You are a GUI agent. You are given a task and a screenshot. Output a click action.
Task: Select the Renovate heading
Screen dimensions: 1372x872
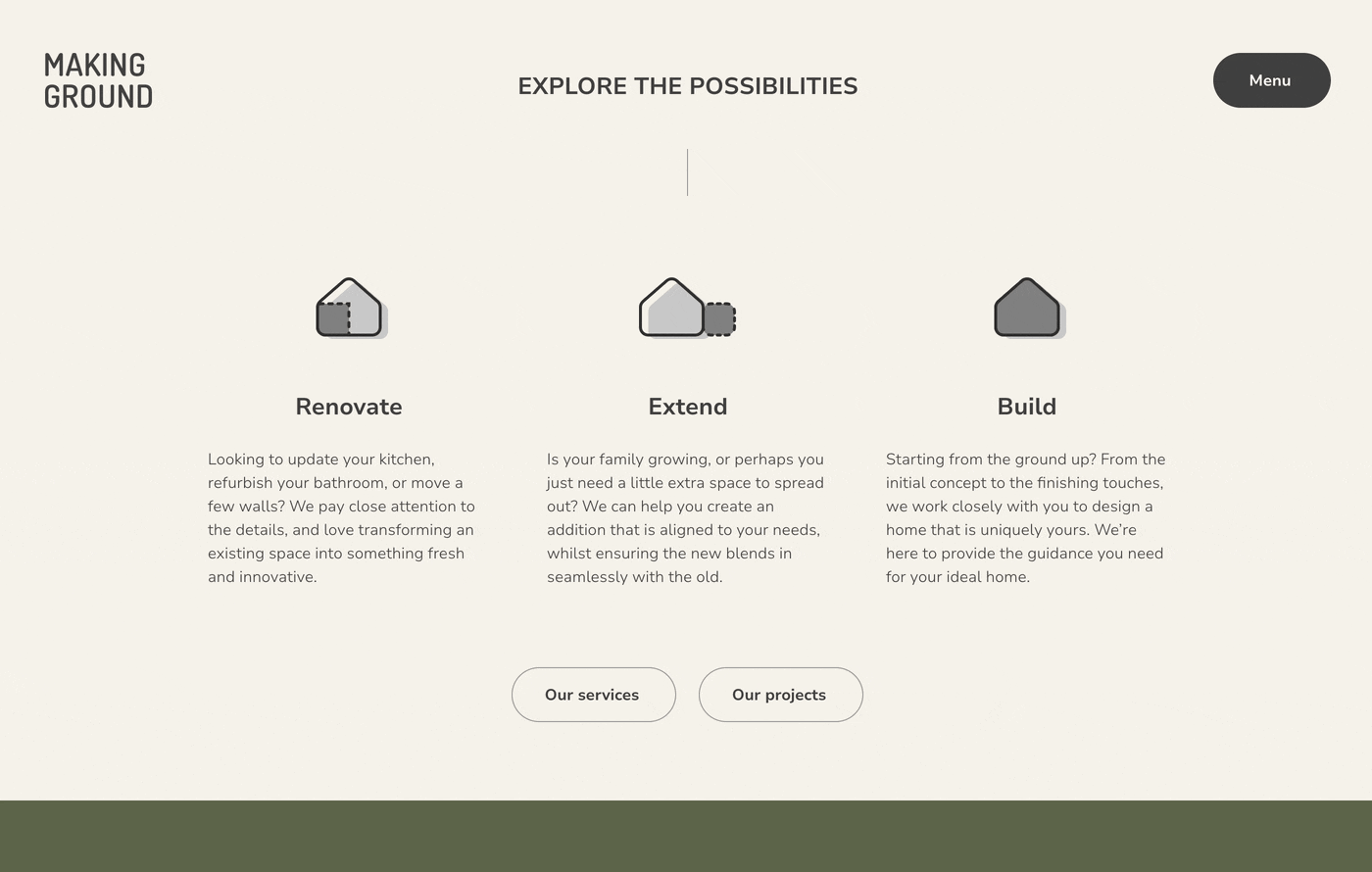click(x=349, y=407)
